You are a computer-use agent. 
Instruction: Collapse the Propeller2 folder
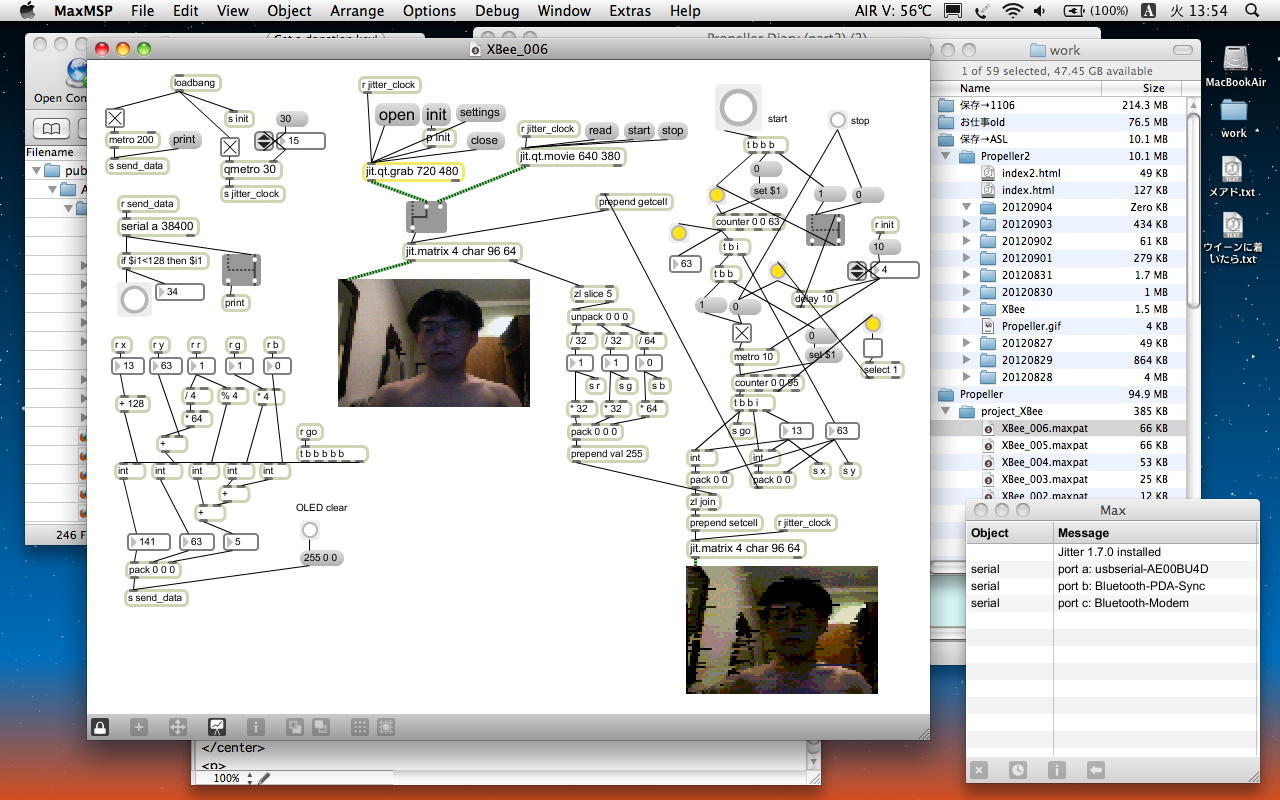tap(946, 156)
